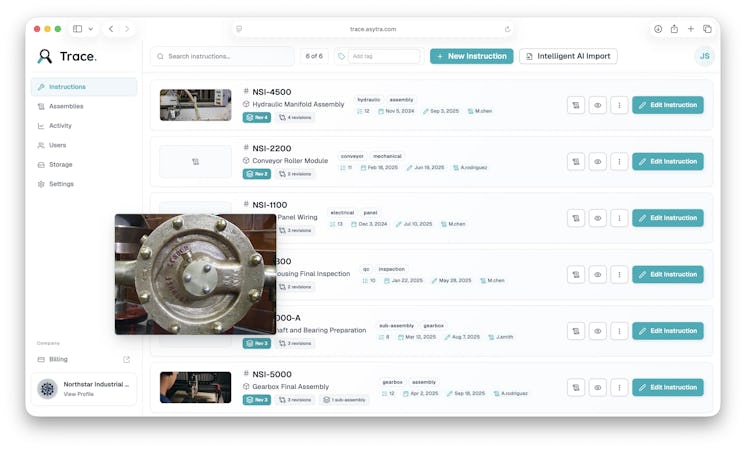Viewport: 746px width, 450px height.
Task: Click Rev 2 badge on NSI-2200
Action: click(x=257, y=174)
